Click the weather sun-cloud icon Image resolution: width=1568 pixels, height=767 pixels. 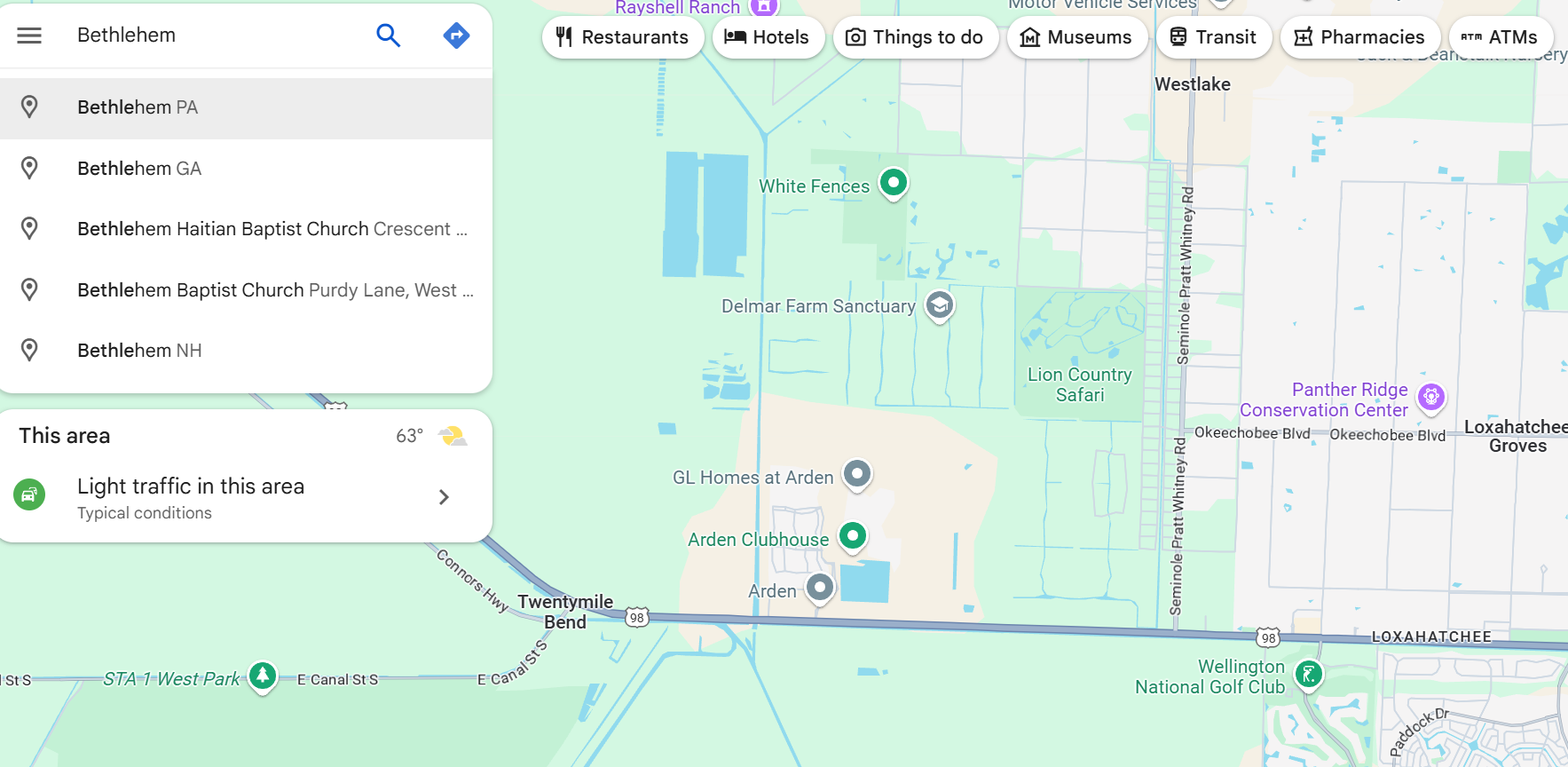[453, 436]
